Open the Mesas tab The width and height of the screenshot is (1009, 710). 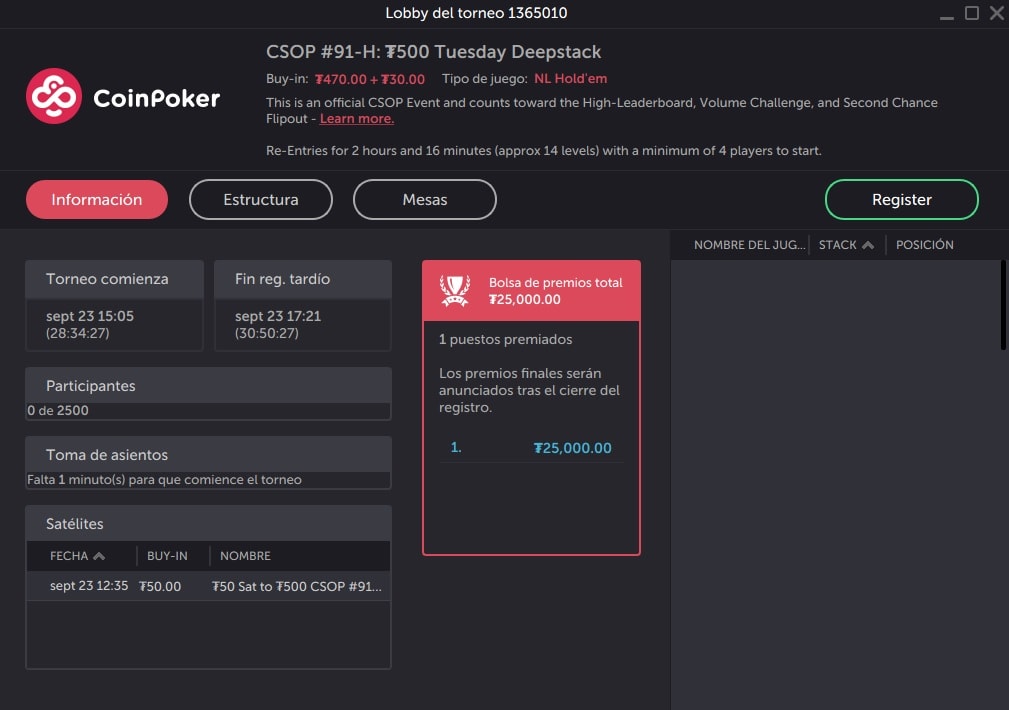click(424, 199)
